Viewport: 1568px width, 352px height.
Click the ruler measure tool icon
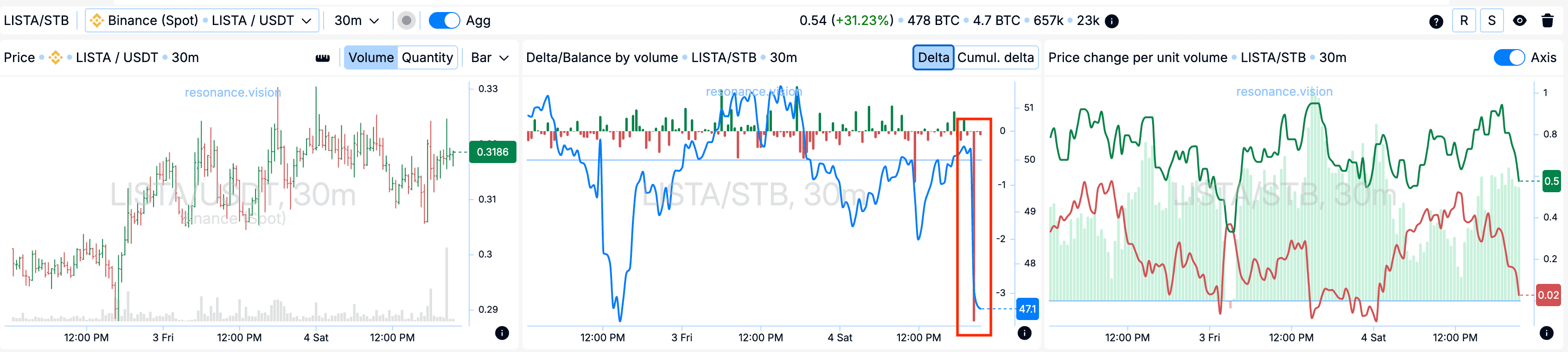pos(323,58)
